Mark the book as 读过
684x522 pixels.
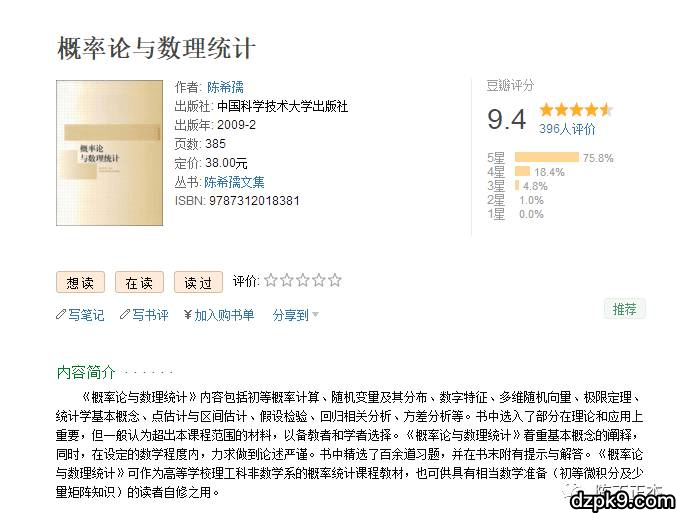click(198, 283)
